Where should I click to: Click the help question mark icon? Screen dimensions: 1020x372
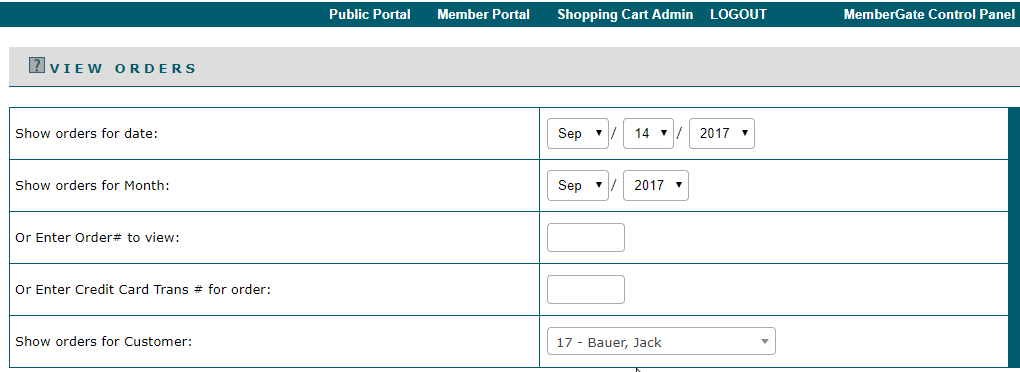click(x=37, y=65)
